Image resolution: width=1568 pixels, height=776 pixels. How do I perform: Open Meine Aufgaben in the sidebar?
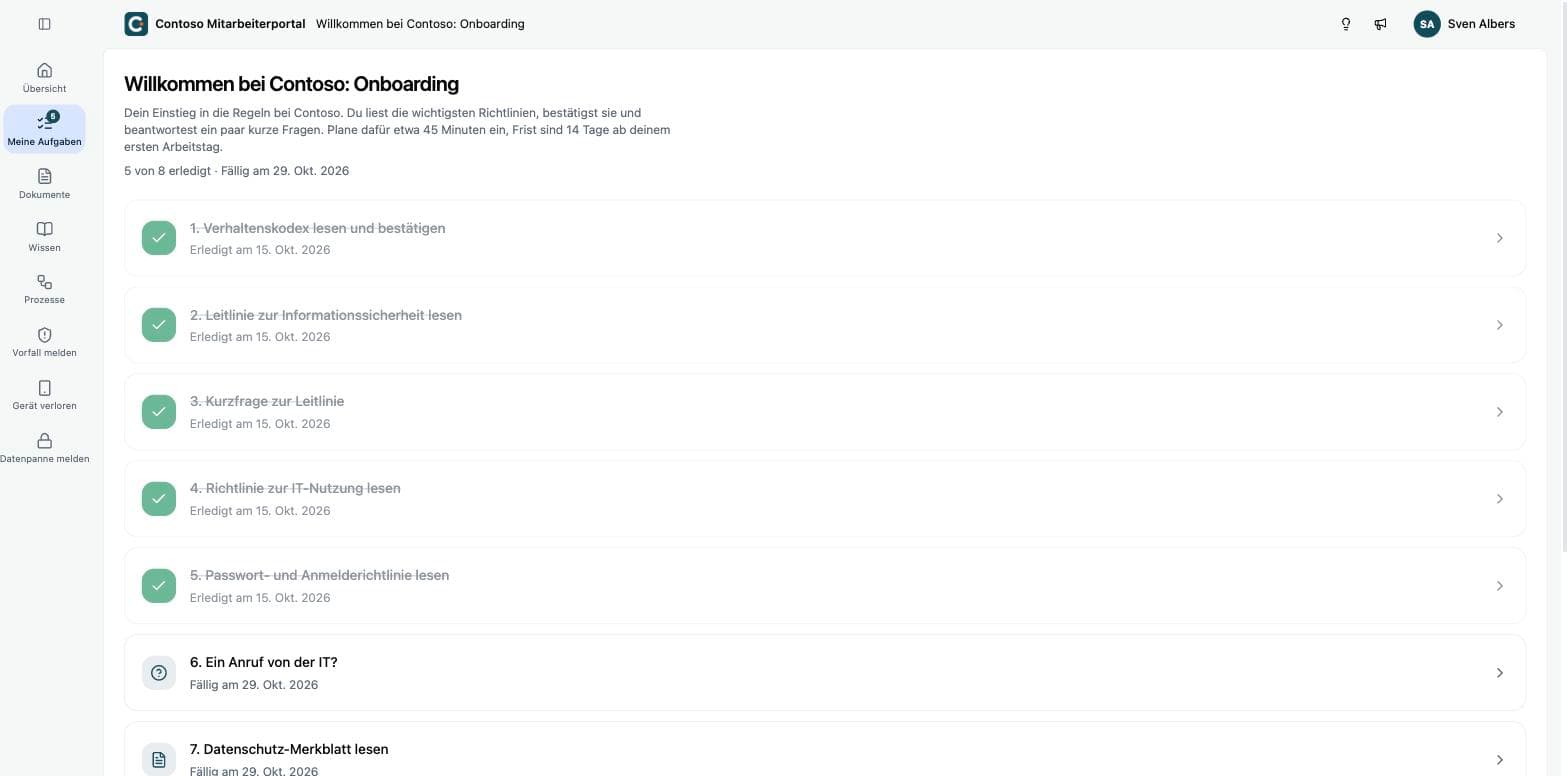(x=44, y=130)
